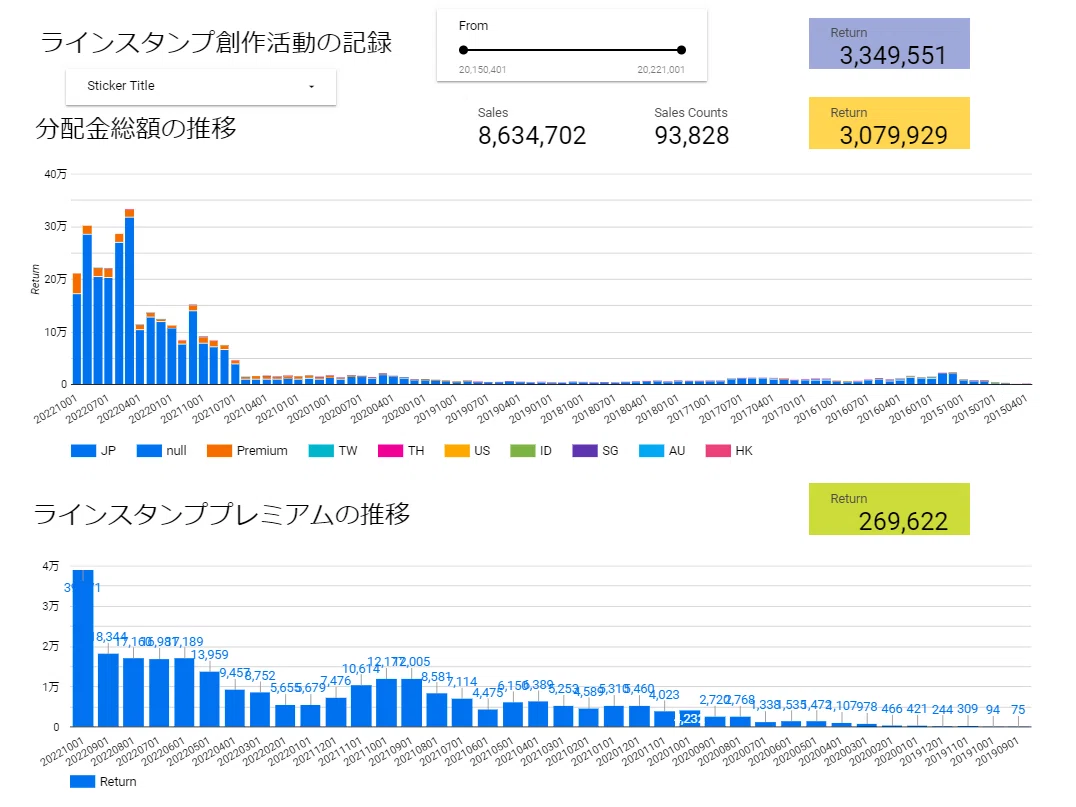Screen dimensions: 1076x807
Task: Click the 4万 axis label in premium chart
Action: 51,566
